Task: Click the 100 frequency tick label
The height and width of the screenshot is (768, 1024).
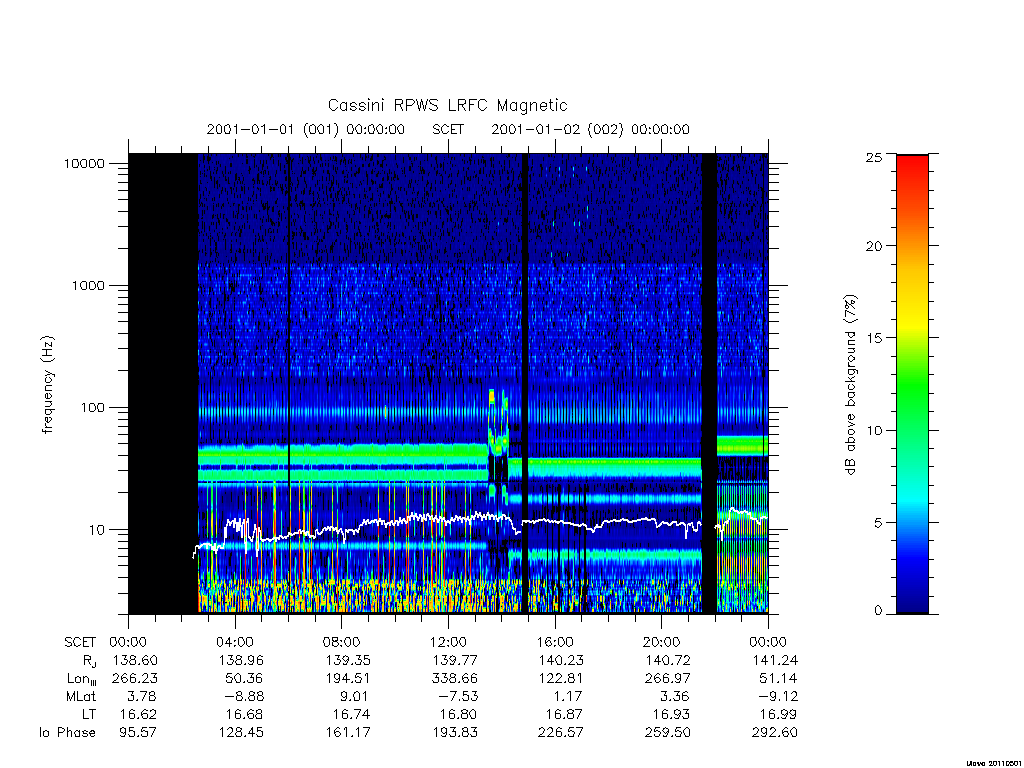Action: (x=92, y=408)
